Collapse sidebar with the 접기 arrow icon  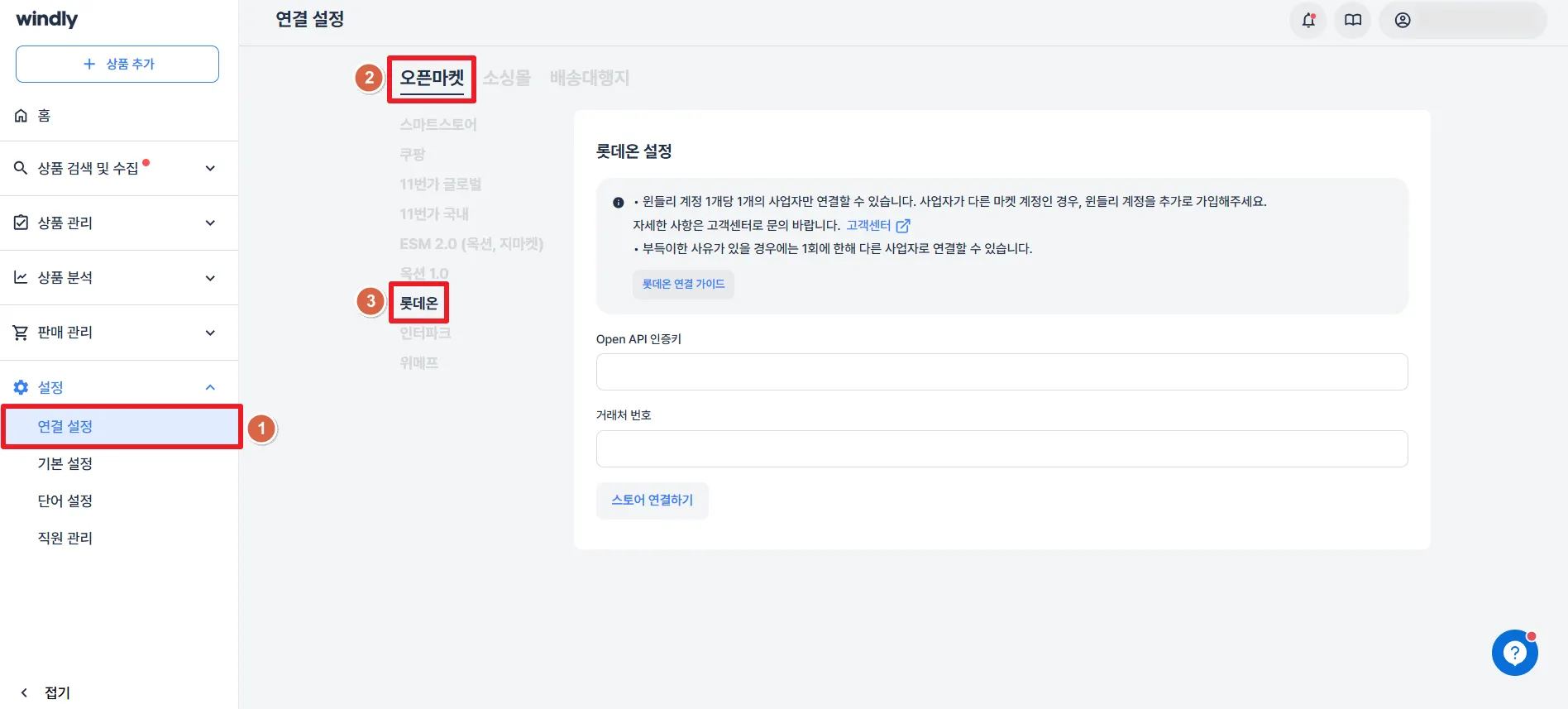click(24, 692)
